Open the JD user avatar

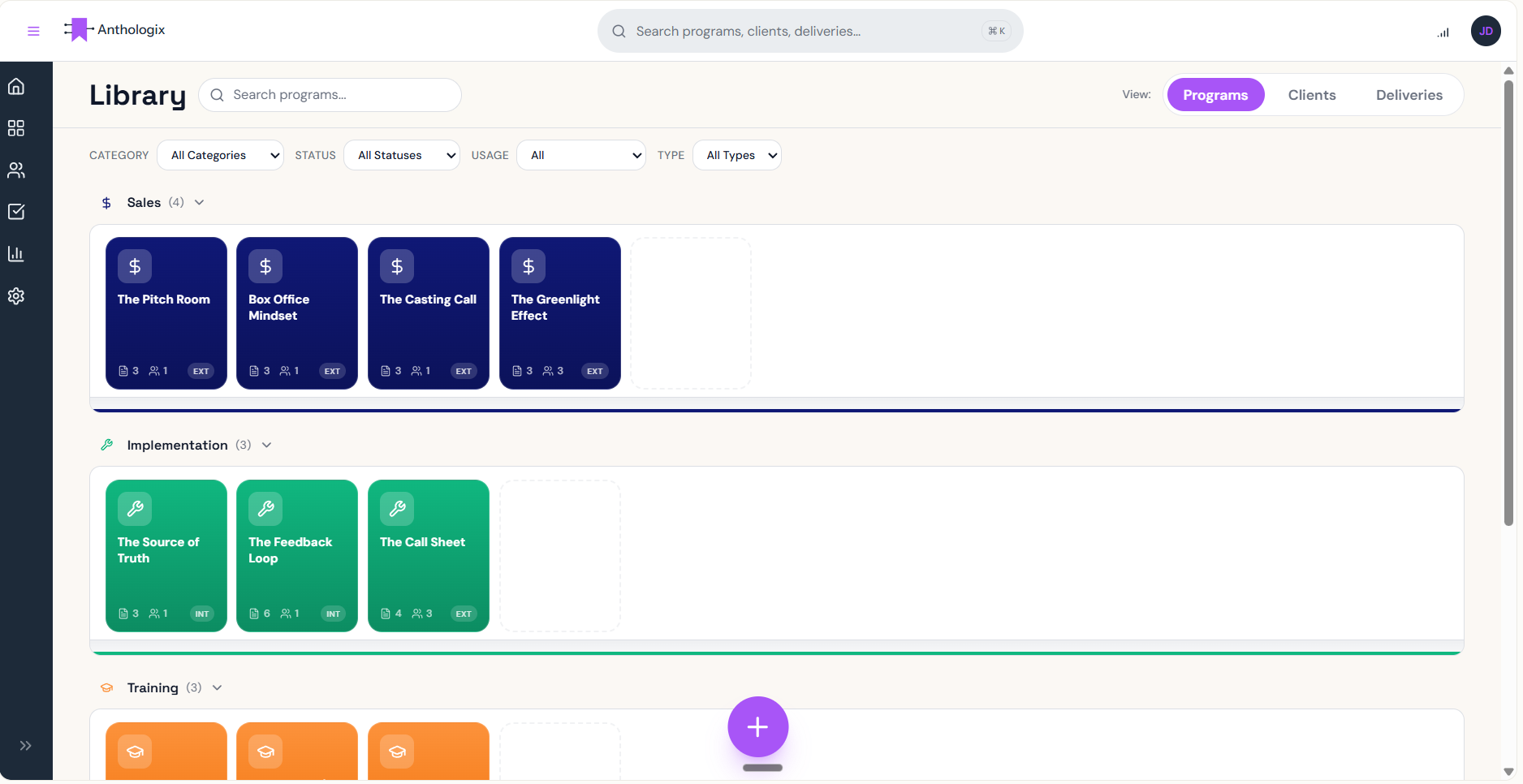tap(1486, 31)
